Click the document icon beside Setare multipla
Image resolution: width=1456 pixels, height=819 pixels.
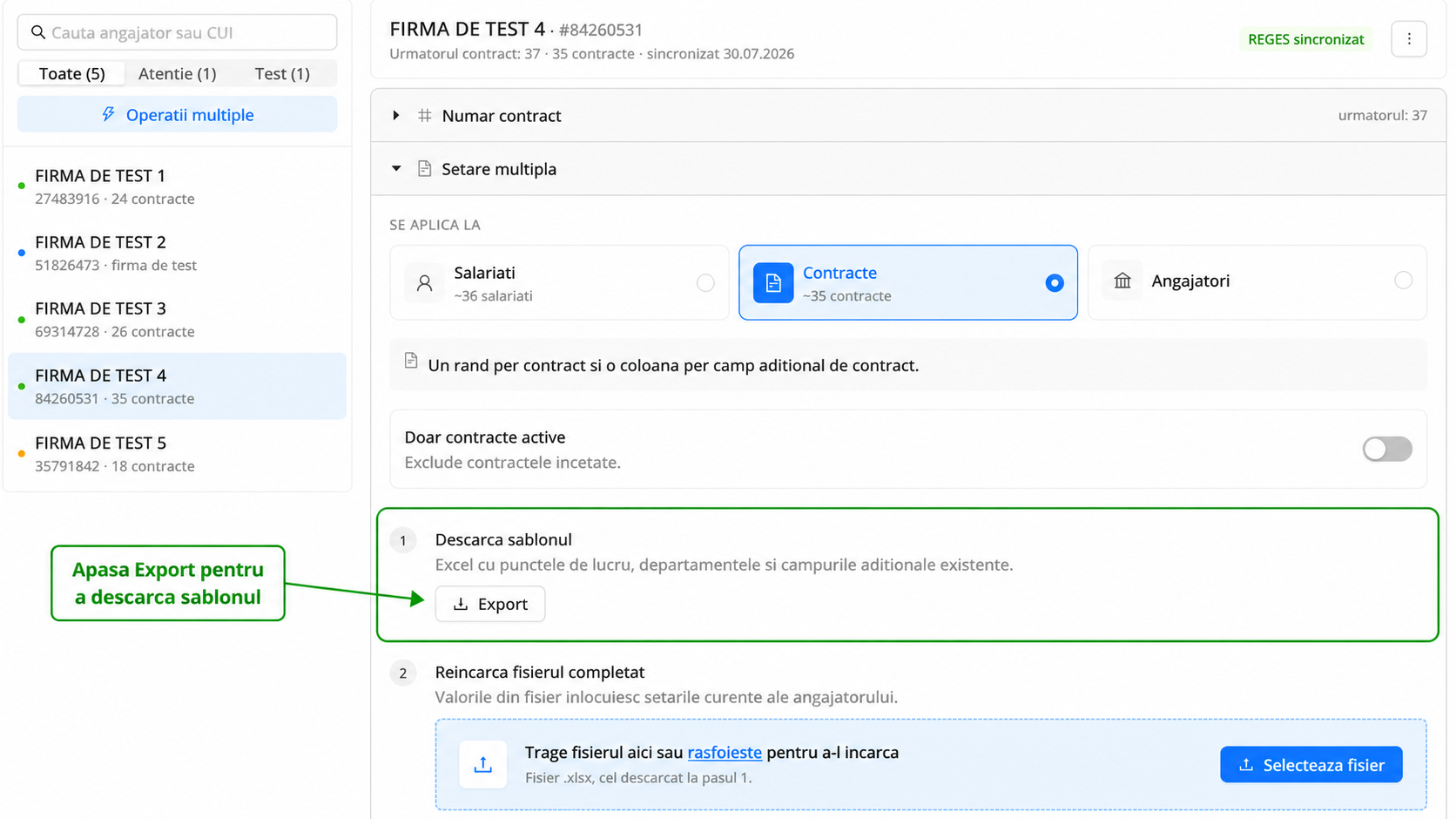point(424,168)
